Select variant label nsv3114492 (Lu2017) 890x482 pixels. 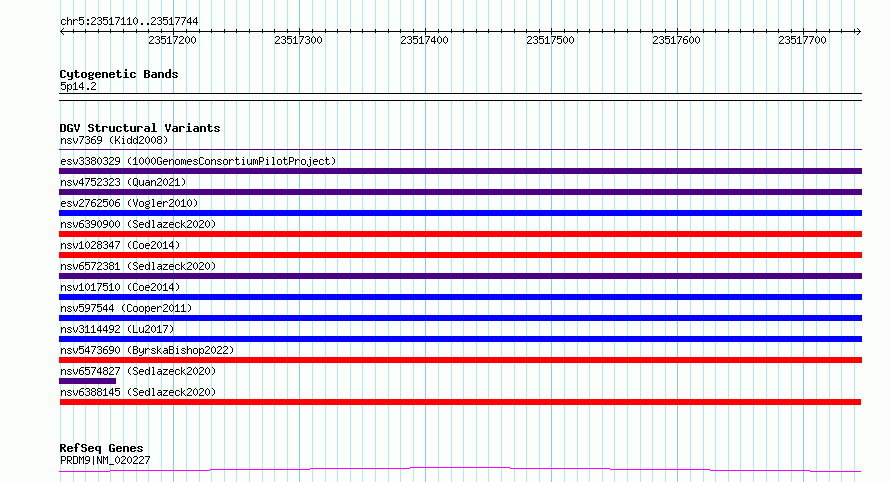coord(117,329)
